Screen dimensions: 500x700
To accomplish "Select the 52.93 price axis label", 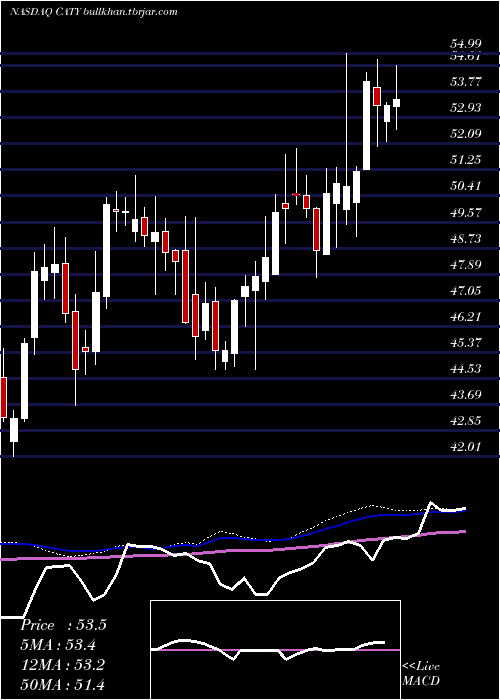I will tap(466, 108).
